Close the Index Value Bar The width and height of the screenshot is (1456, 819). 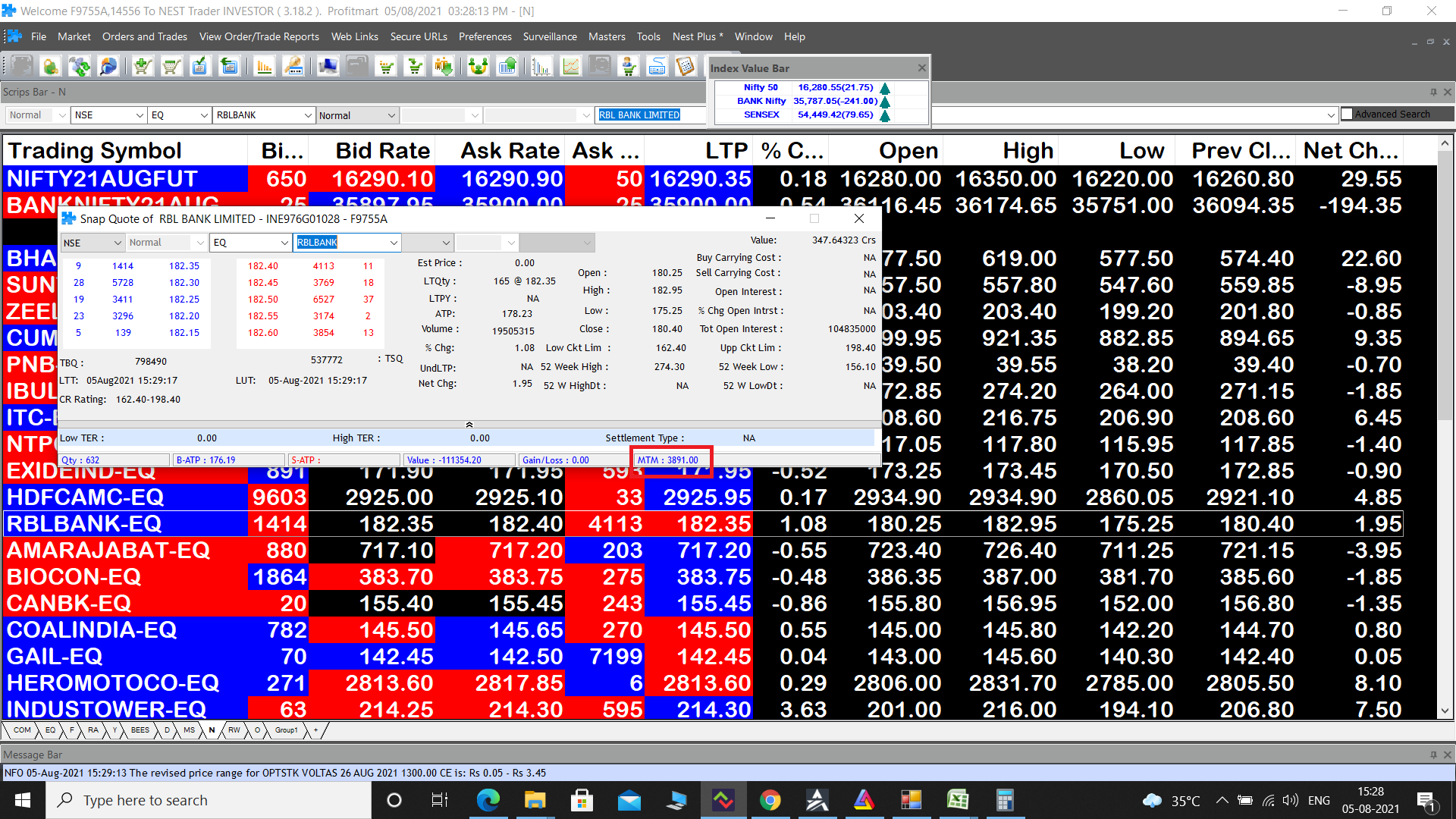(921, 67)
